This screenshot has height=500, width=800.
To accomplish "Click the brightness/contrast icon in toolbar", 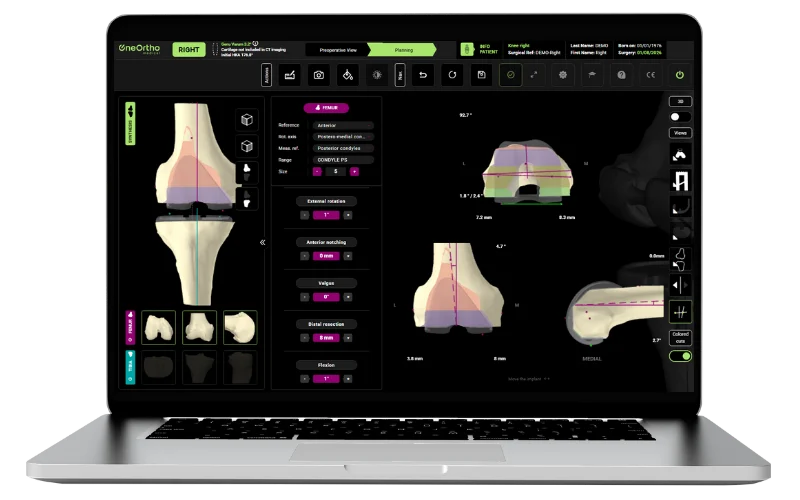I will pyautogui.click(x=377, y=75).
